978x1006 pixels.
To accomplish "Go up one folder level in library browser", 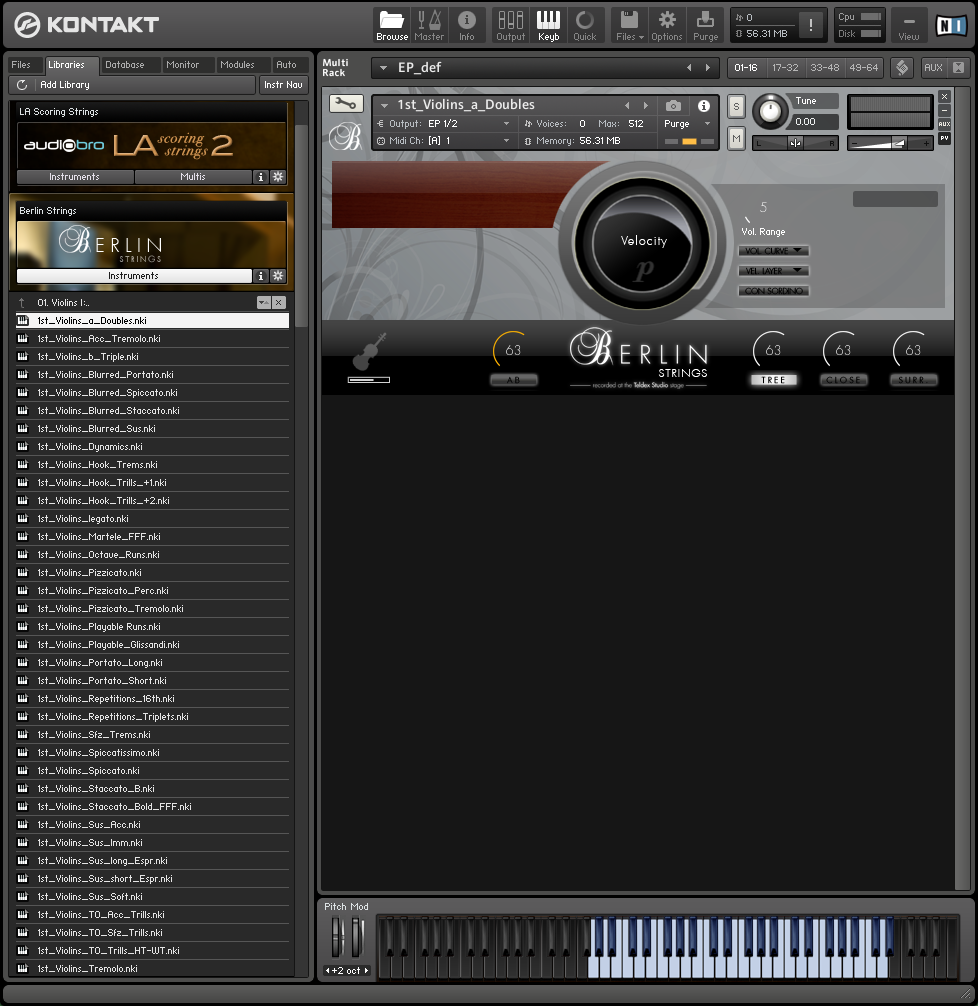I will (x=22, y=303).
